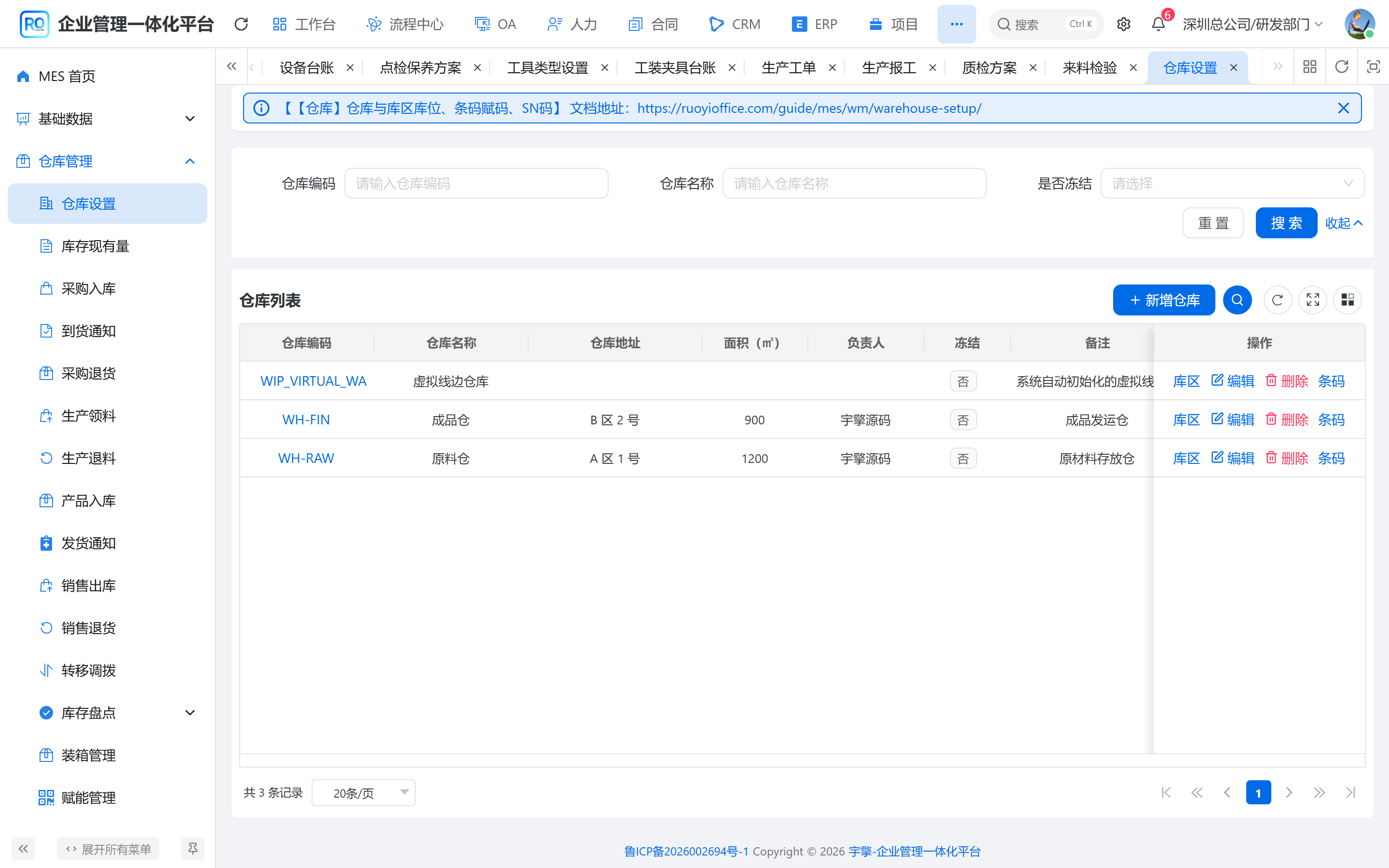The height and width of the screenshot is (868, 1389).
Task: Switch to the 来料检验 tab
Action: (x=1089, y=67)
